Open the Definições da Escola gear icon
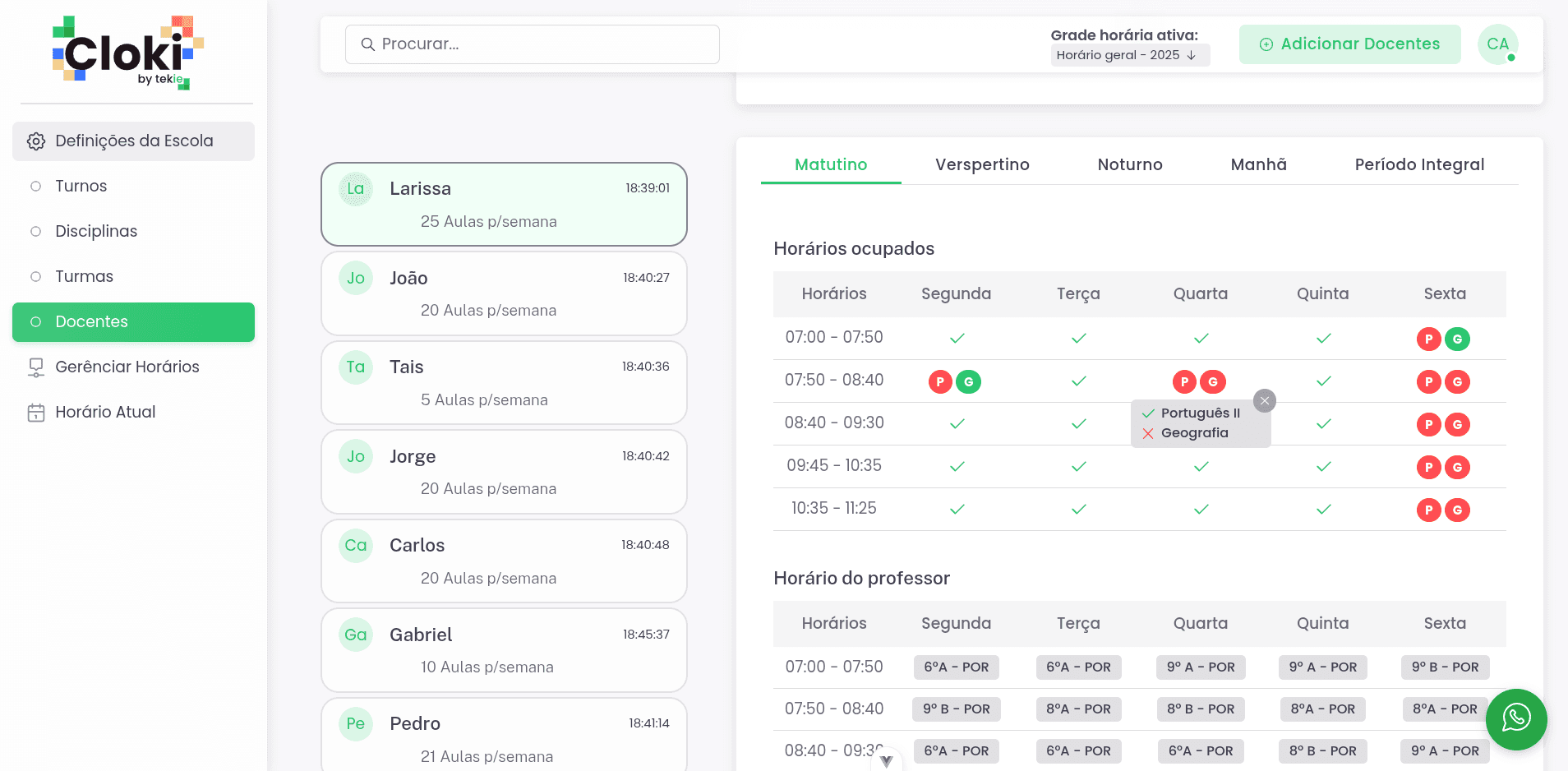 pos(35,141)
